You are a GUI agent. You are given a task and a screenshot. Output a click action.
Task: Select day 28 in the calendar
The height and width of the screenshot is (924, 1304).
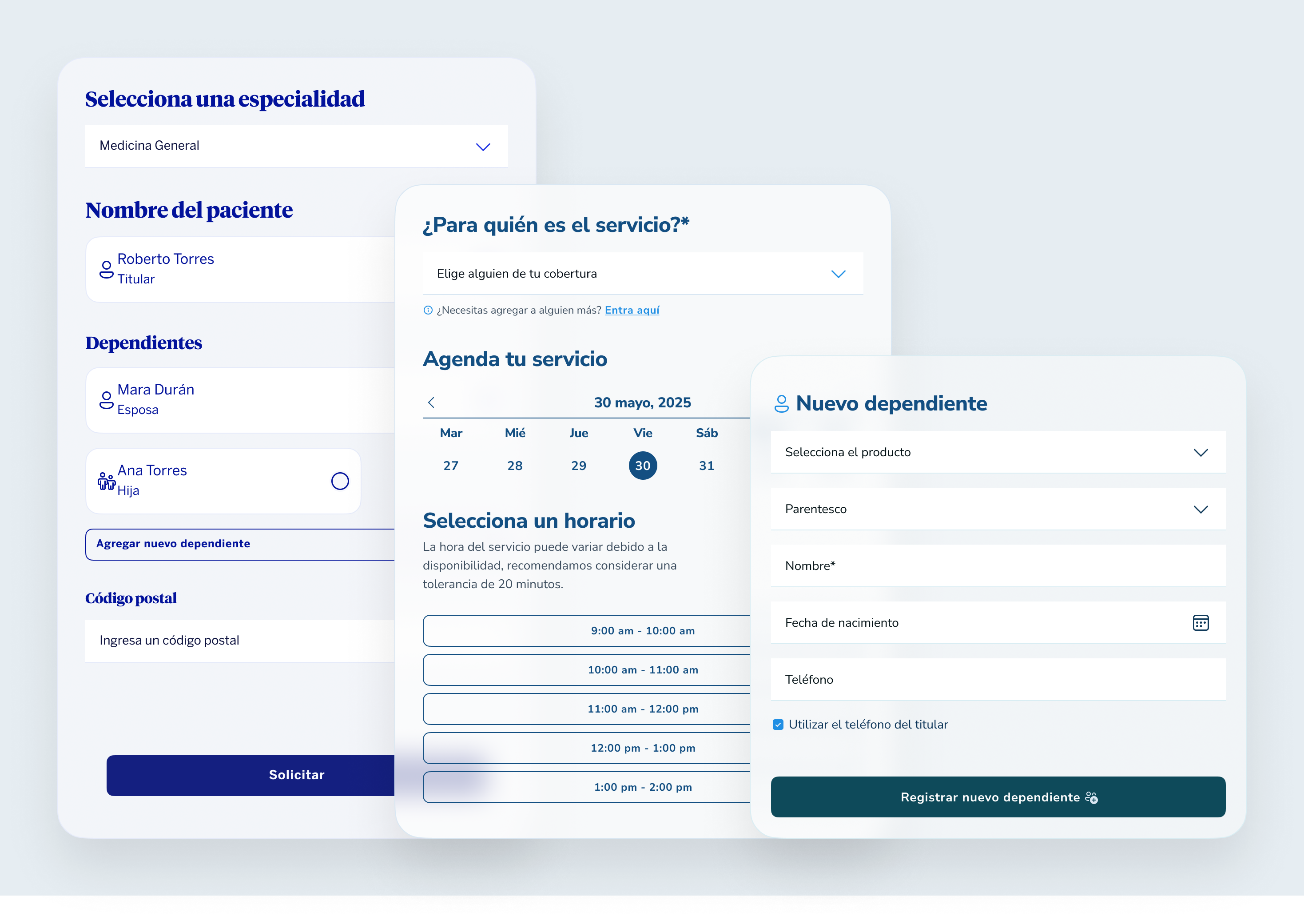[515, 466]
